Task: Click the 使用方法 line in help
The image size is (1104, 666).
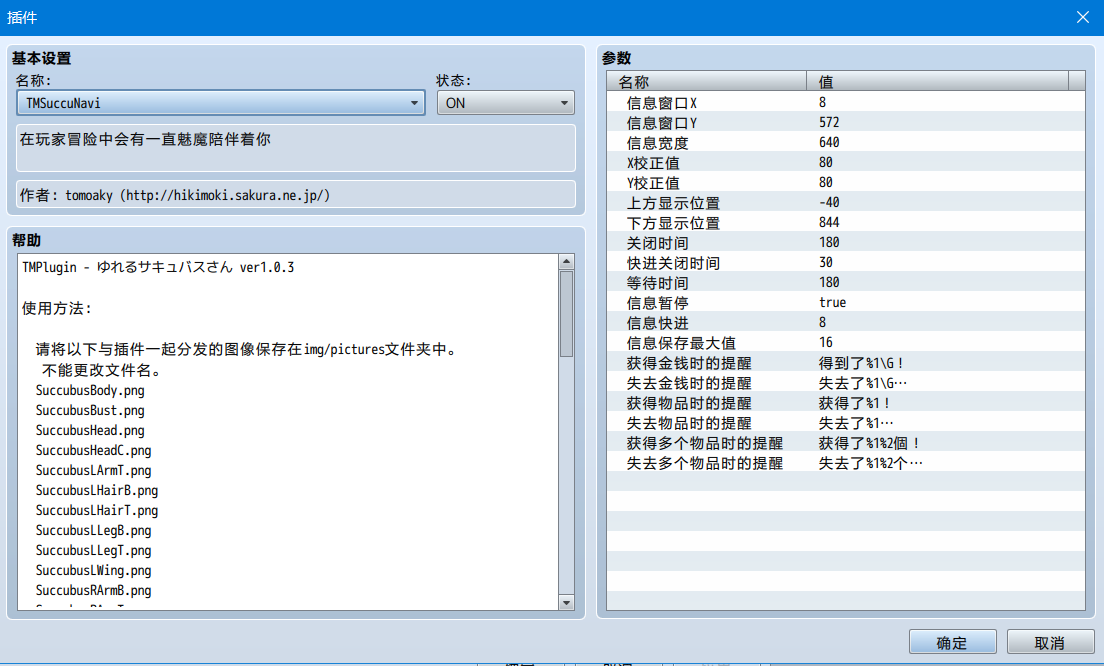Action: [x=57, y=308]
